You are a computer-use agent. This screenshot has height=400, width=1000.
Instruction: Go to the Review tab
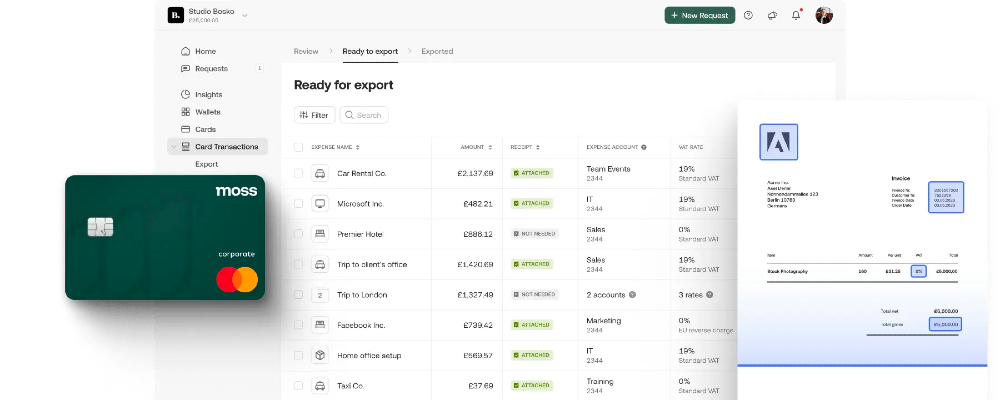305,51
